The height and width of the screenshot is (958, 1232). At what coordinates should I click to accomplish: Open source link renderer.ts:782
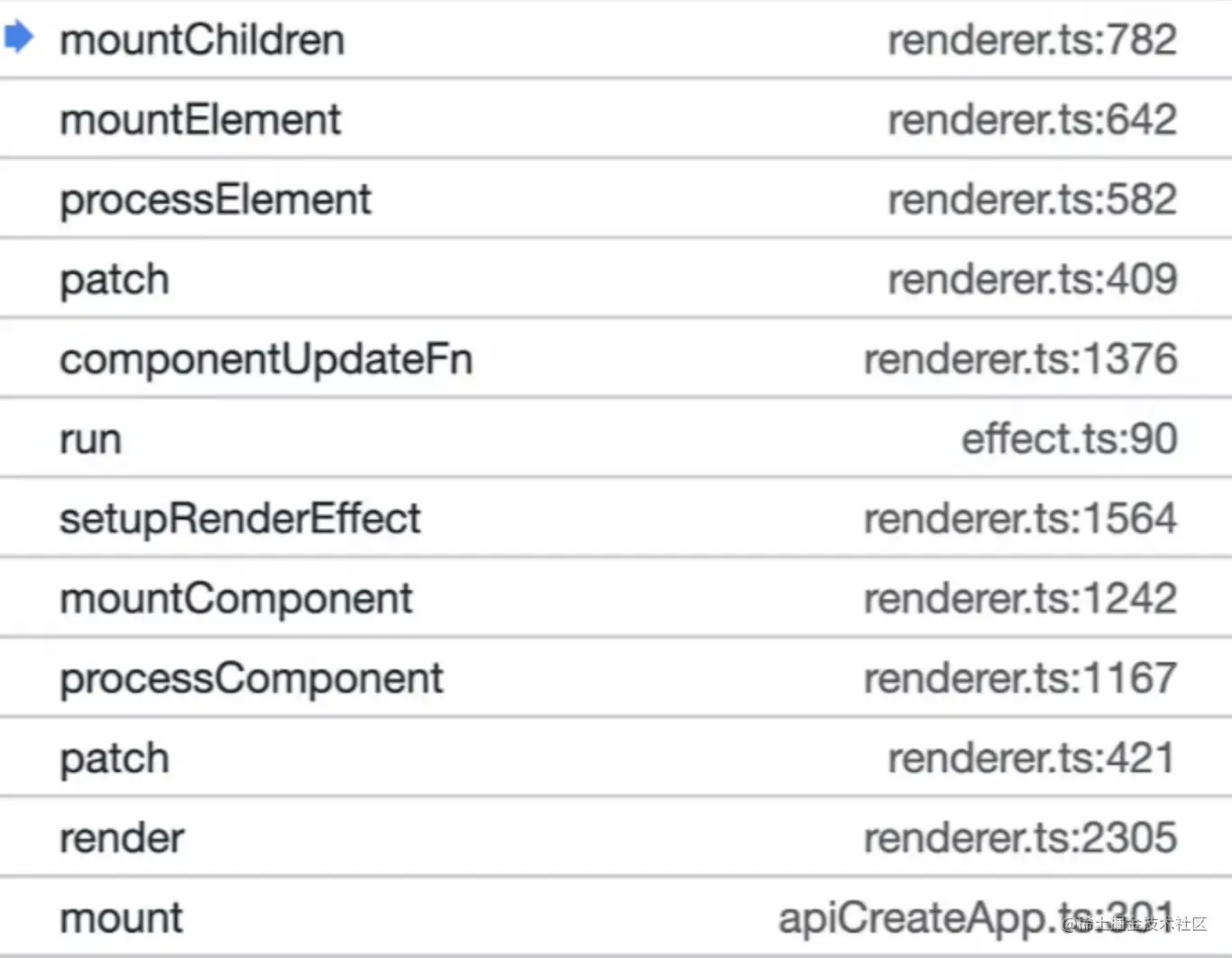1032,41
